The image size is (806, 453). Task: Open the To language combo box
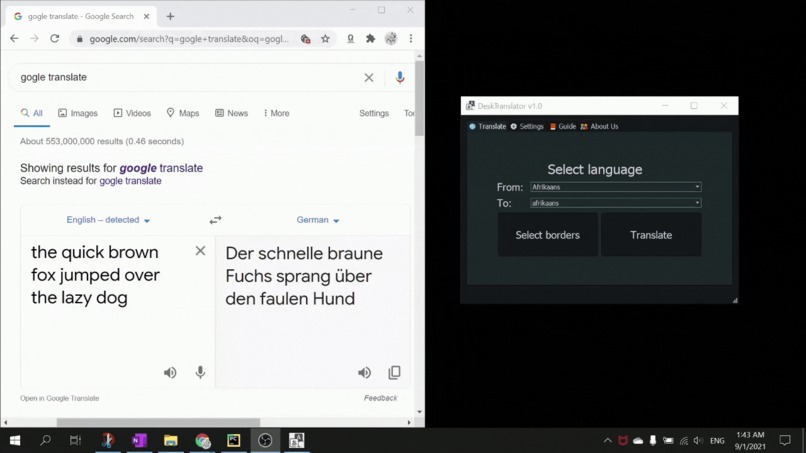click(616, 203)
